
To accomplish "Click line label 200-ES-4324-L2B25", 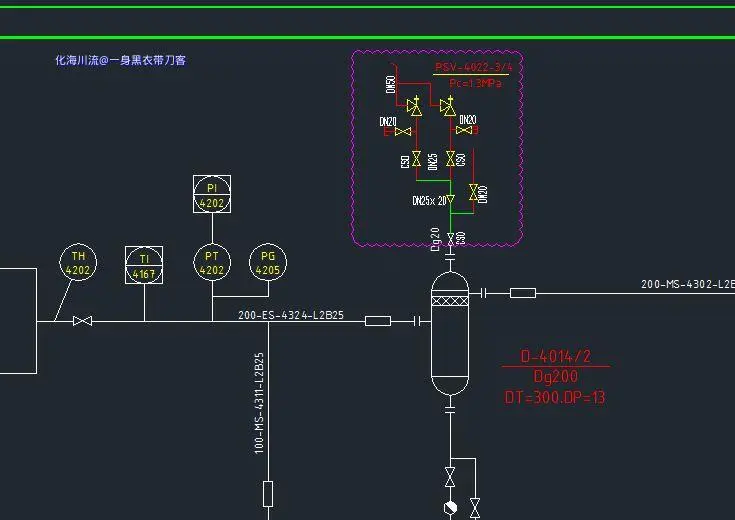I will 291,315.
